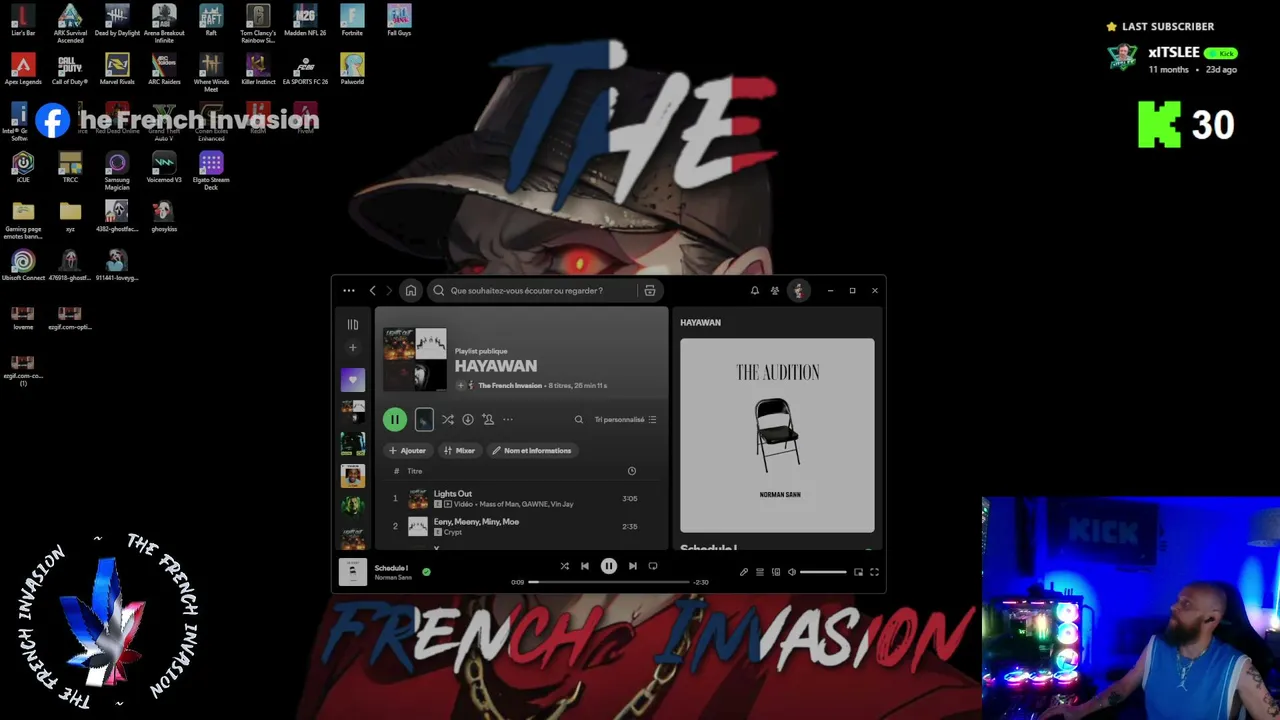Click the Titre column header
Screen dimensions: 1280x720
(x=415, y=471)
